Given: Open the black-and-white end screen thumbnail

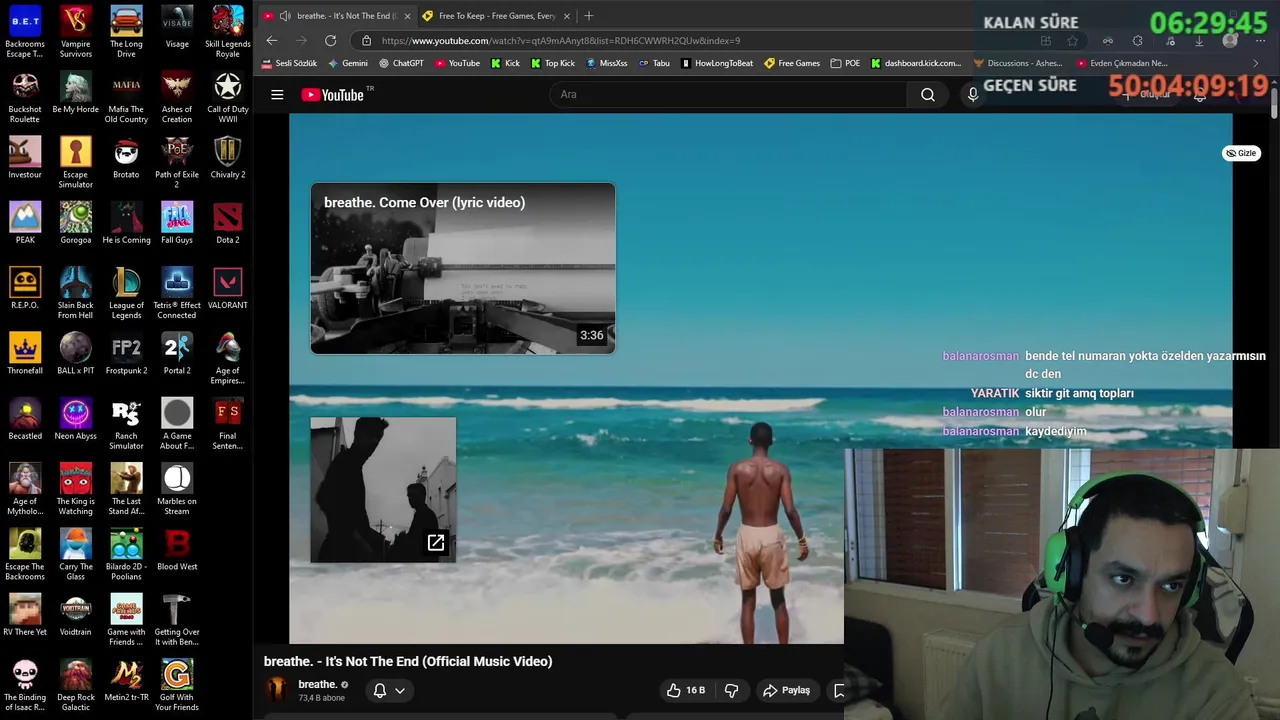Looking at the screenshot, I should coord(383,490).
